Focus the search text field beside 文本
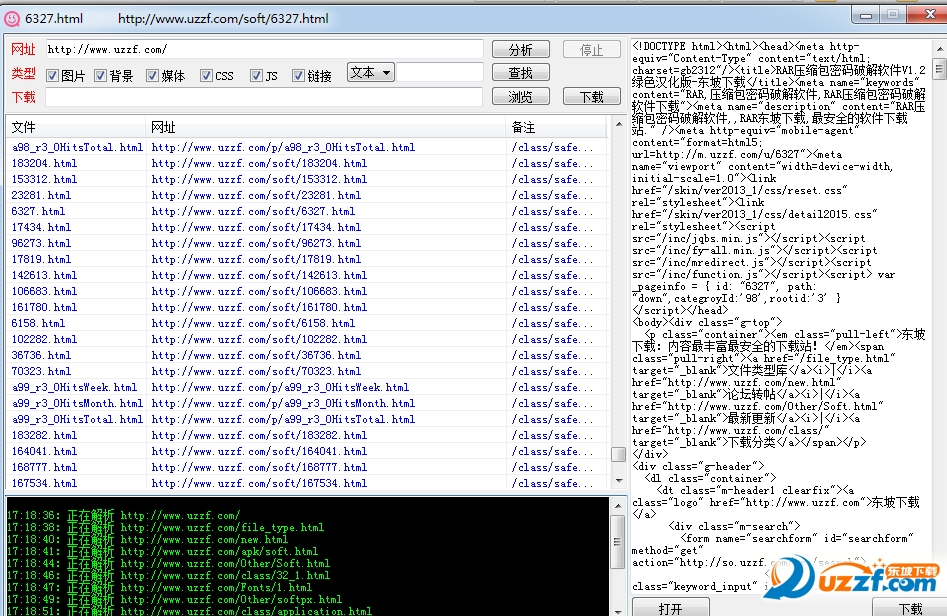947x616 pixels. coord(440,72)
